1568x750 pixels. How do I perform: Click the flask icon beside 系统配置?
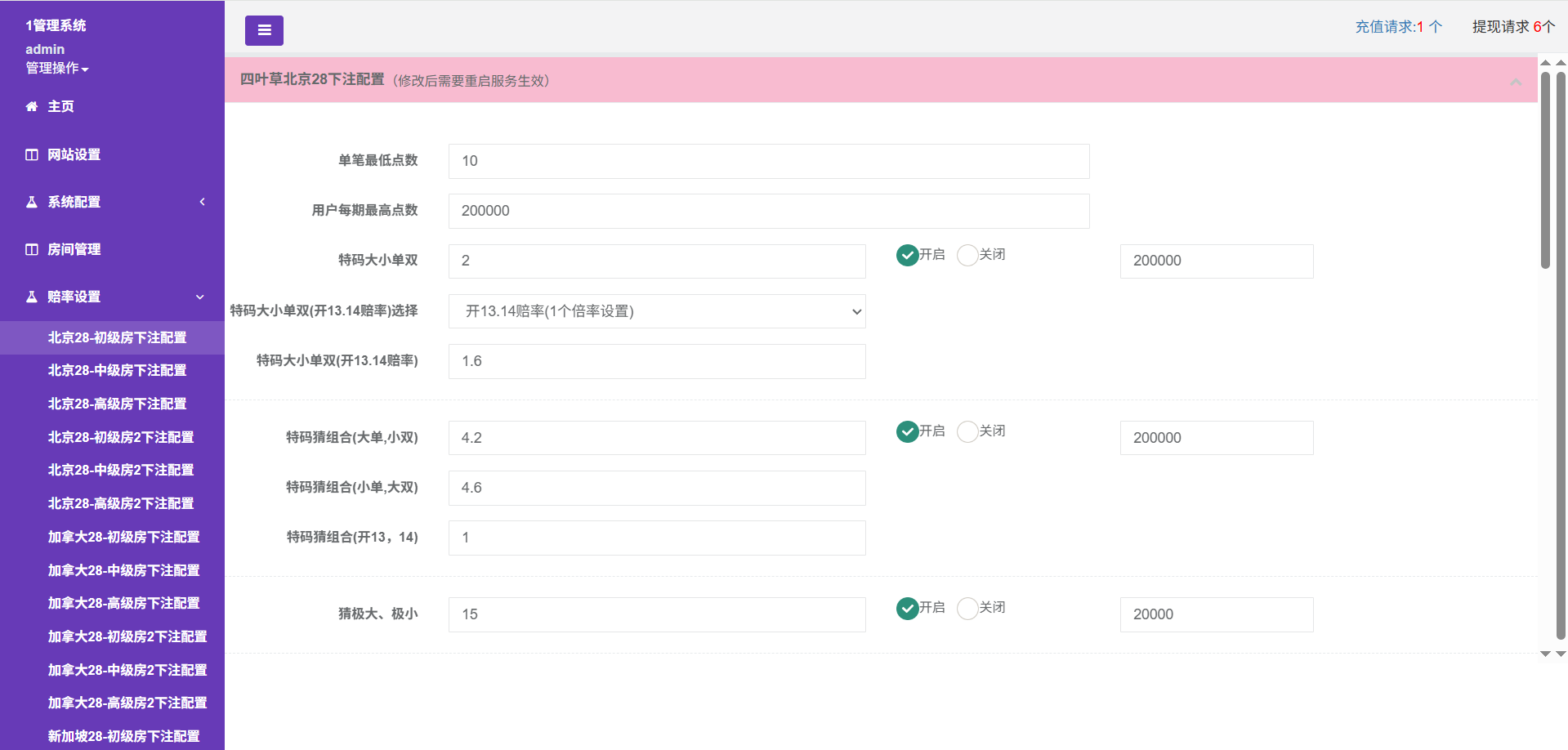coord(32,202)
